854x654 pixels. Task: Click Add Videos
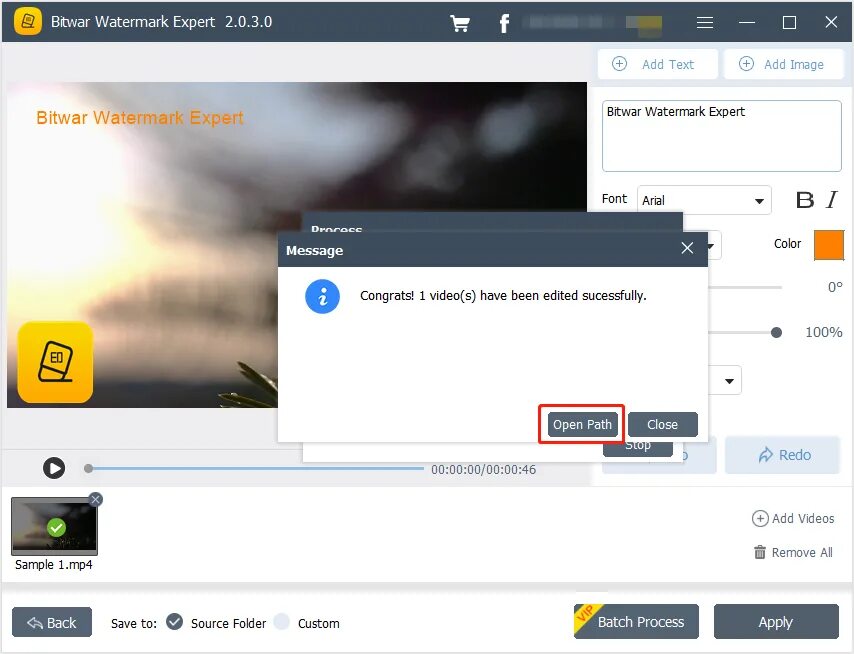(x=793, y=518)
